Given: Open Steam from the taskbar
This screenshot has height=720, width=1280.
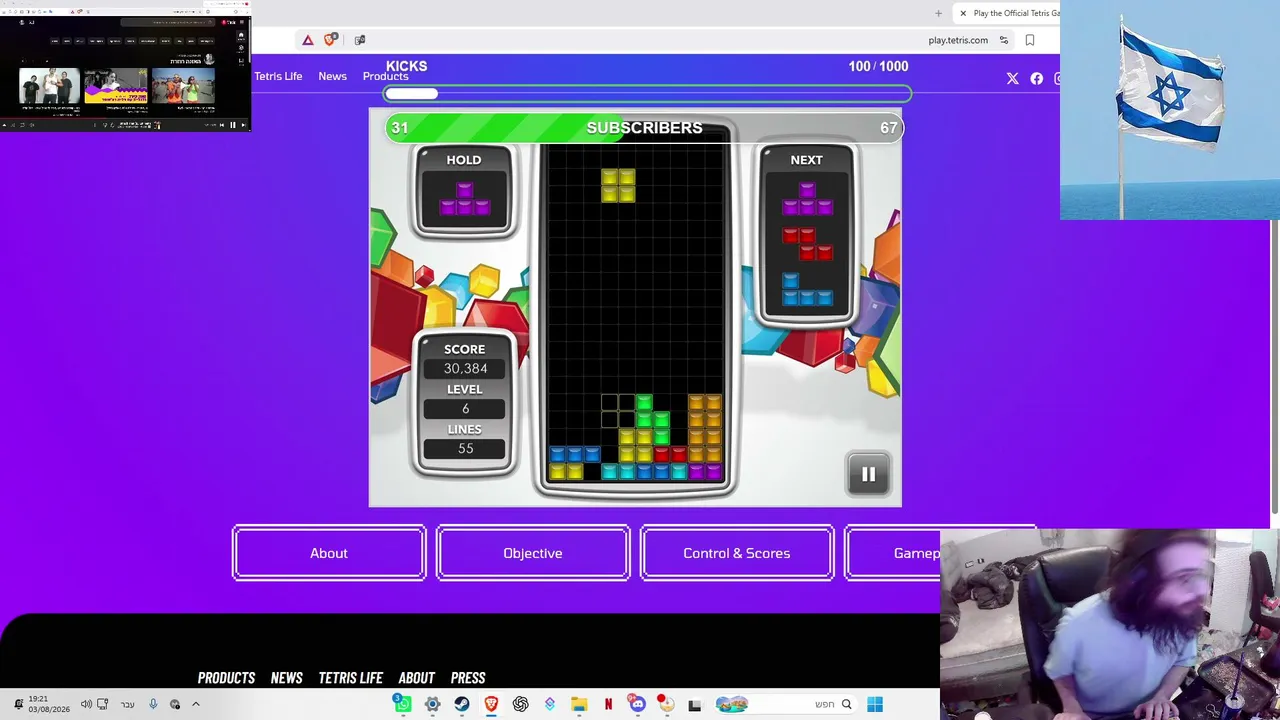Looking at the screenshot, I should pos(462,704).
